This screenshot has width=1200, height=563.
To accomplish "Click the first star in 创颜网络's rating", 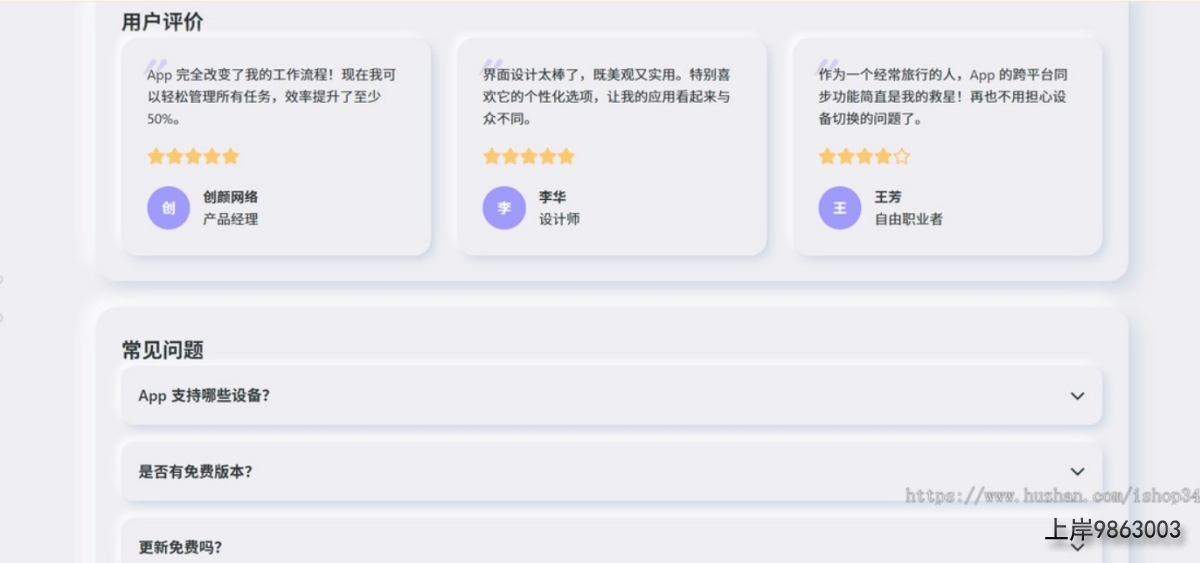I will [x=156, y=157].
